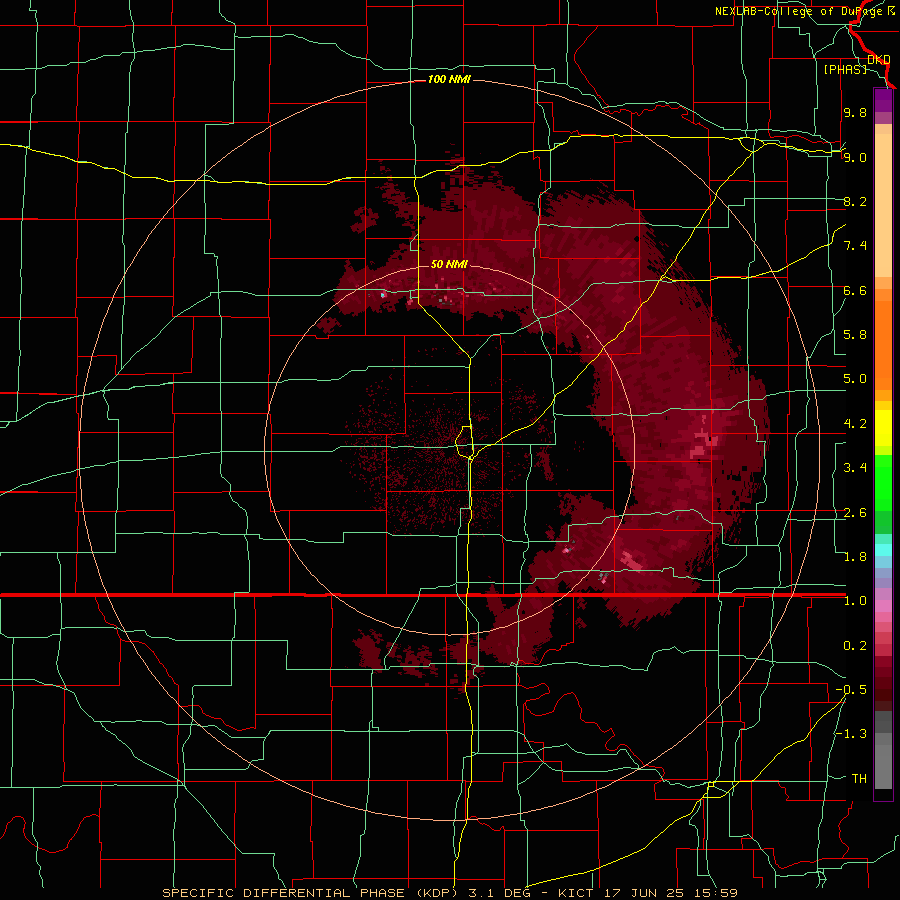Click the bright green band of the color bar
The height and width of the screenshot is (900, 900).
883,482
